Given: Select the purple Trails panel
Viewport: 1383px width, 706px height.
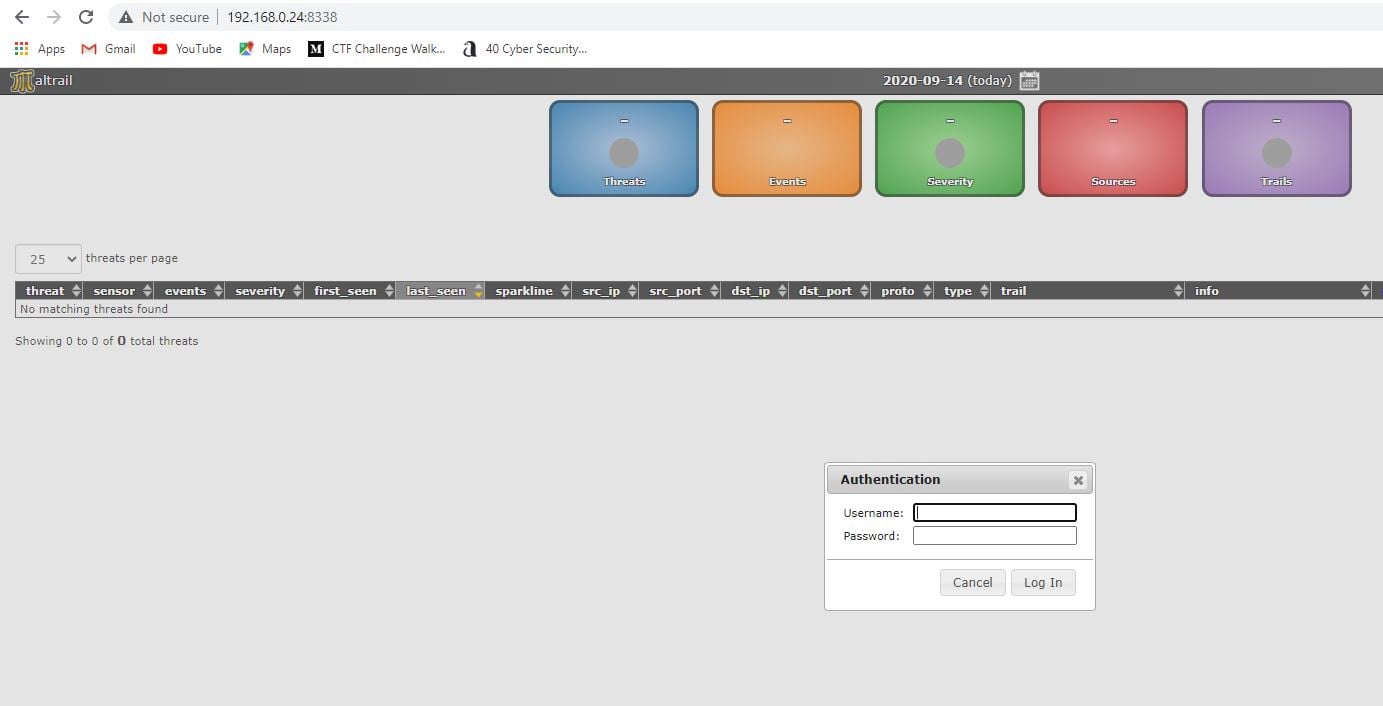Looking at the screenshot, I should click(1277, 148).
